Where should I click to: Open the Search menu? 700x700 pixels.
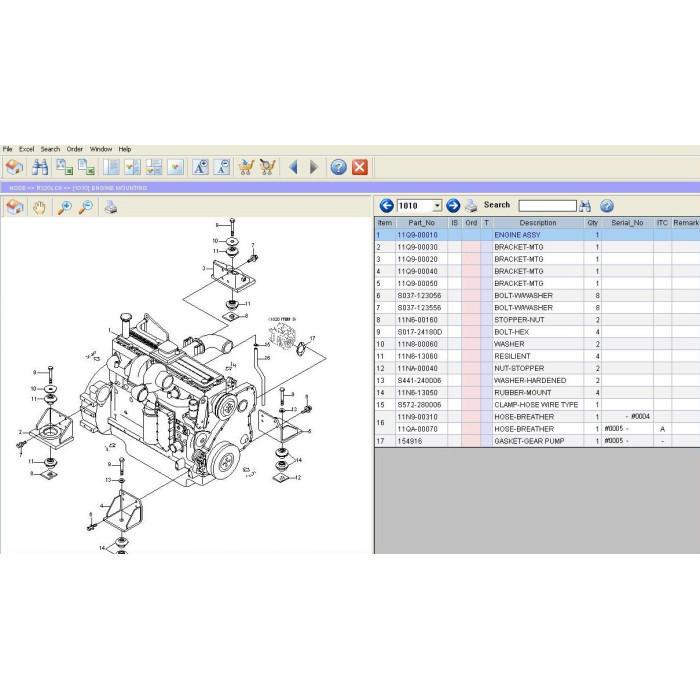pos(50,149)
